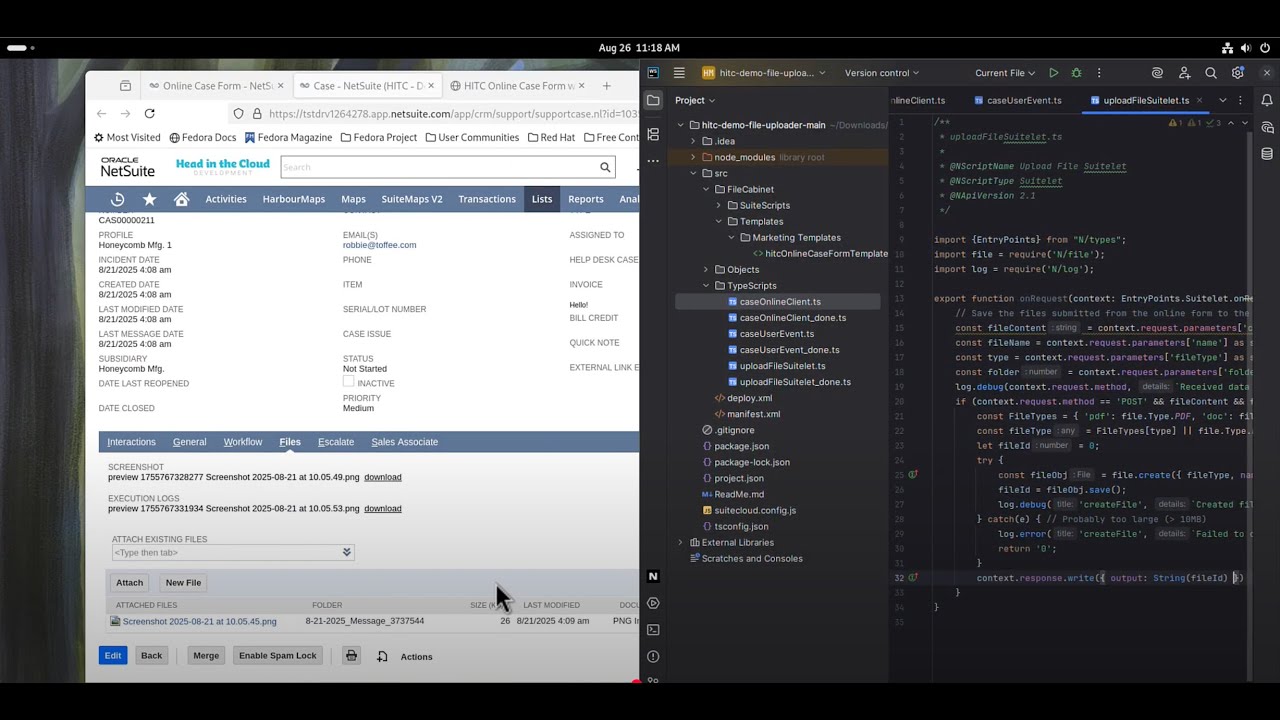The height and width of the screenshot is (720, 1280).
Task: Open WebStorm Search Everywhere magnifier
Action: point(1211,73)
